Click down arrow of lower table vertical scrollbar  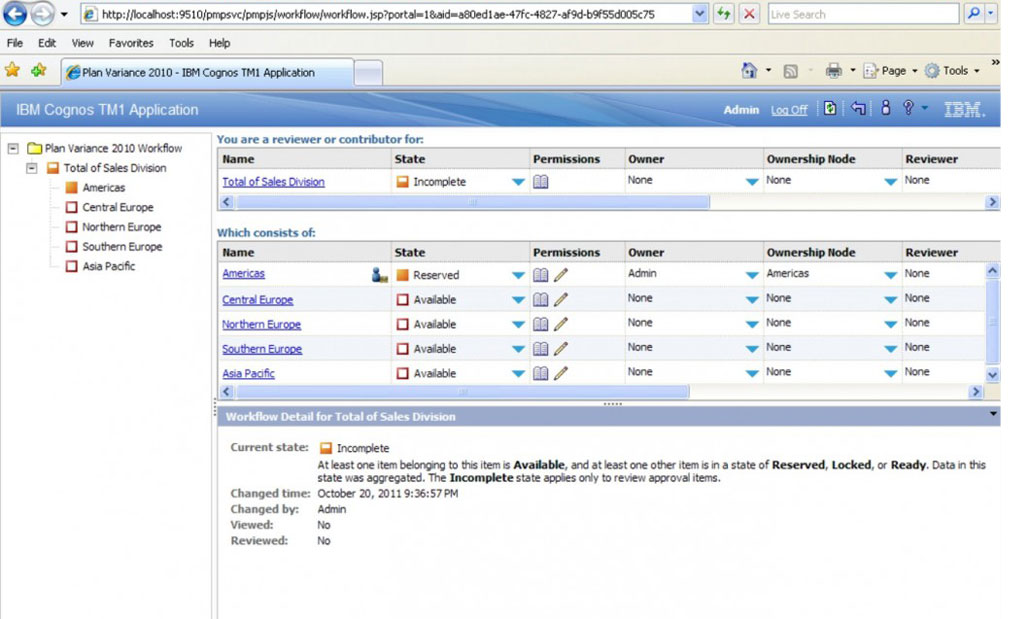[993, 375]
